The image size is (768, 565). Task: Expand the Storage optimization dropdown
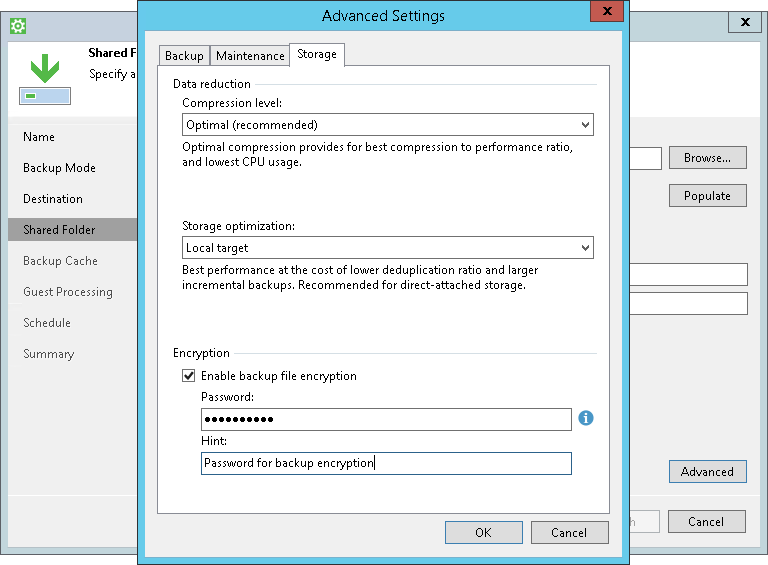click(x=388, y=248)
